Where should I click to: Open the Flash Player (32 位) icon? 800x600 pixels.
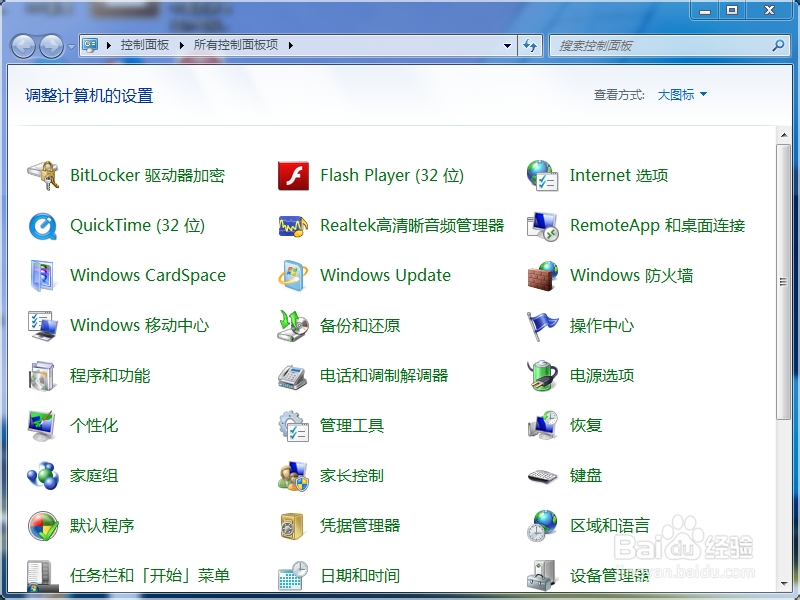point(293,176)
